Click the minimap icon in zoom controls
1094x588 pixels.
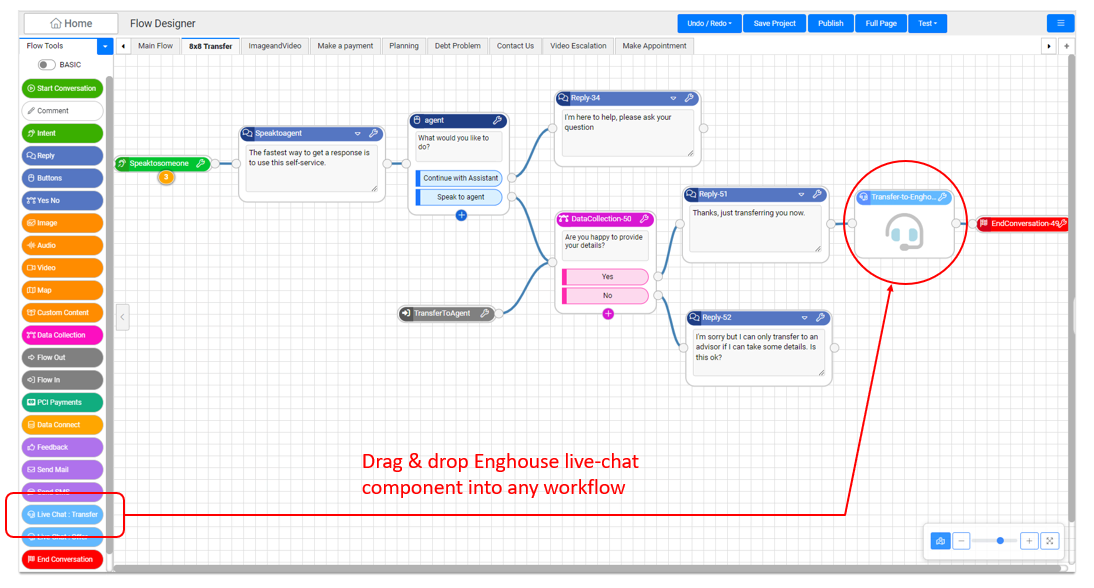coord(940,540)
